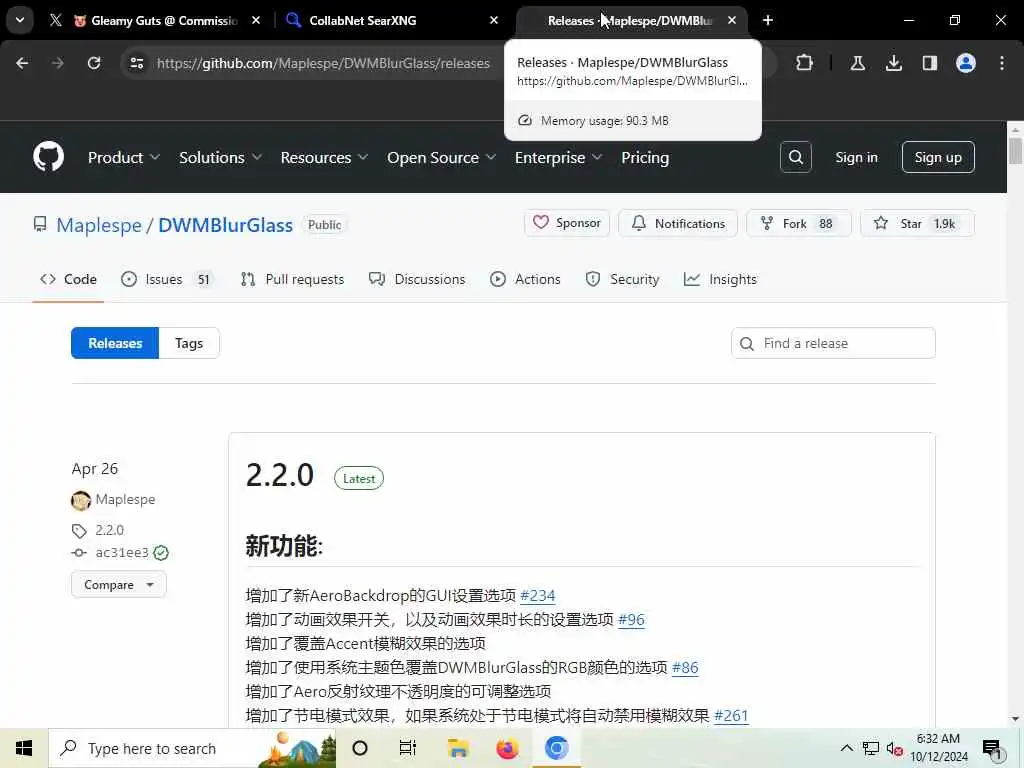The width and height of the screenshot is (1024, 768).
Task: Click the Find a release search field
Action: point(833,343)
